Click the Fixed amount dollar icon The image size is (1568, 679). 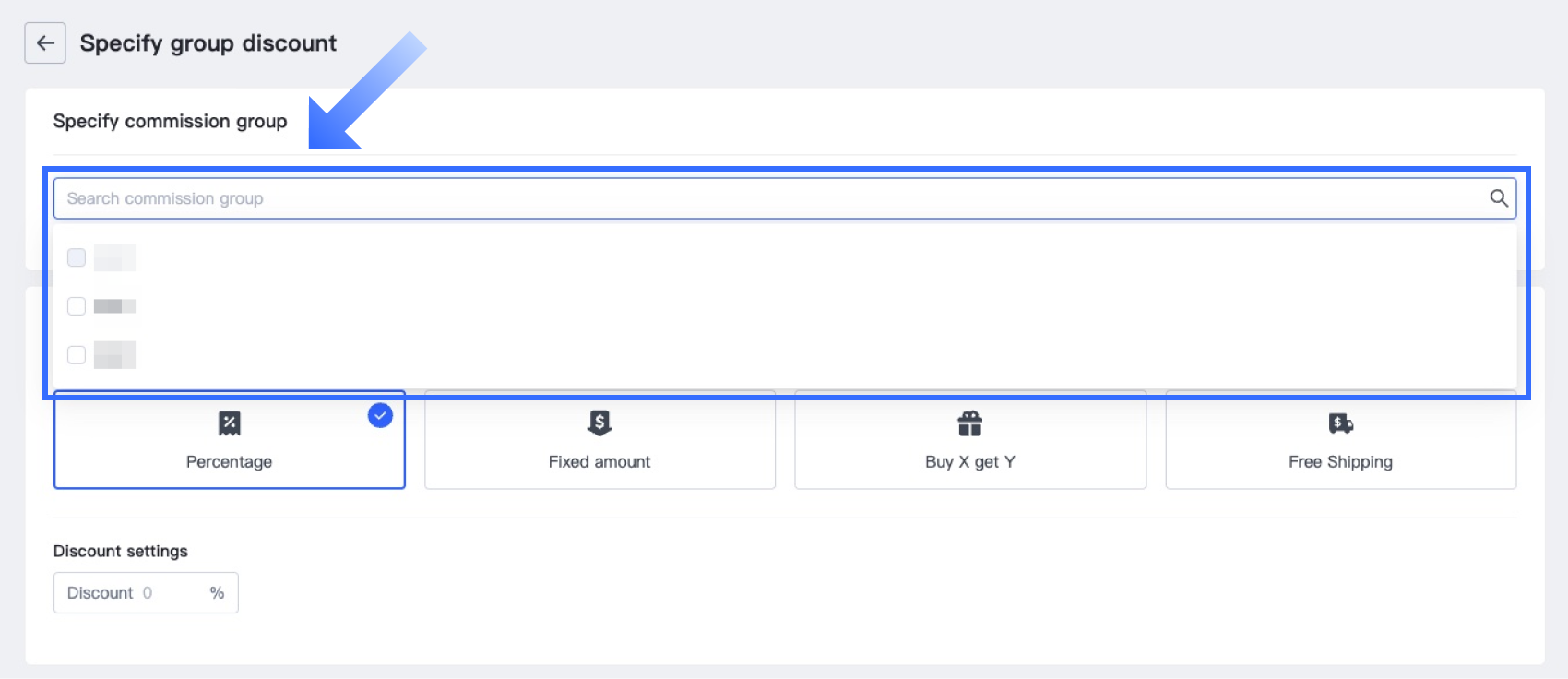click(x=600, y=423)
